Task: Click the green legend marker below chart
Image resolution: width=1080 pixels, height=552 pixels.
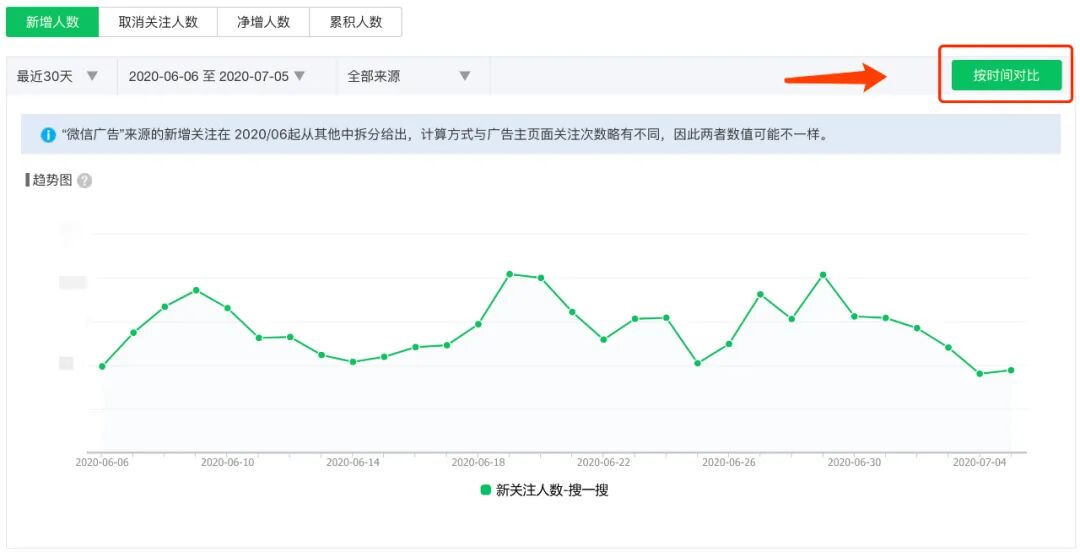Action: point(486,490)
